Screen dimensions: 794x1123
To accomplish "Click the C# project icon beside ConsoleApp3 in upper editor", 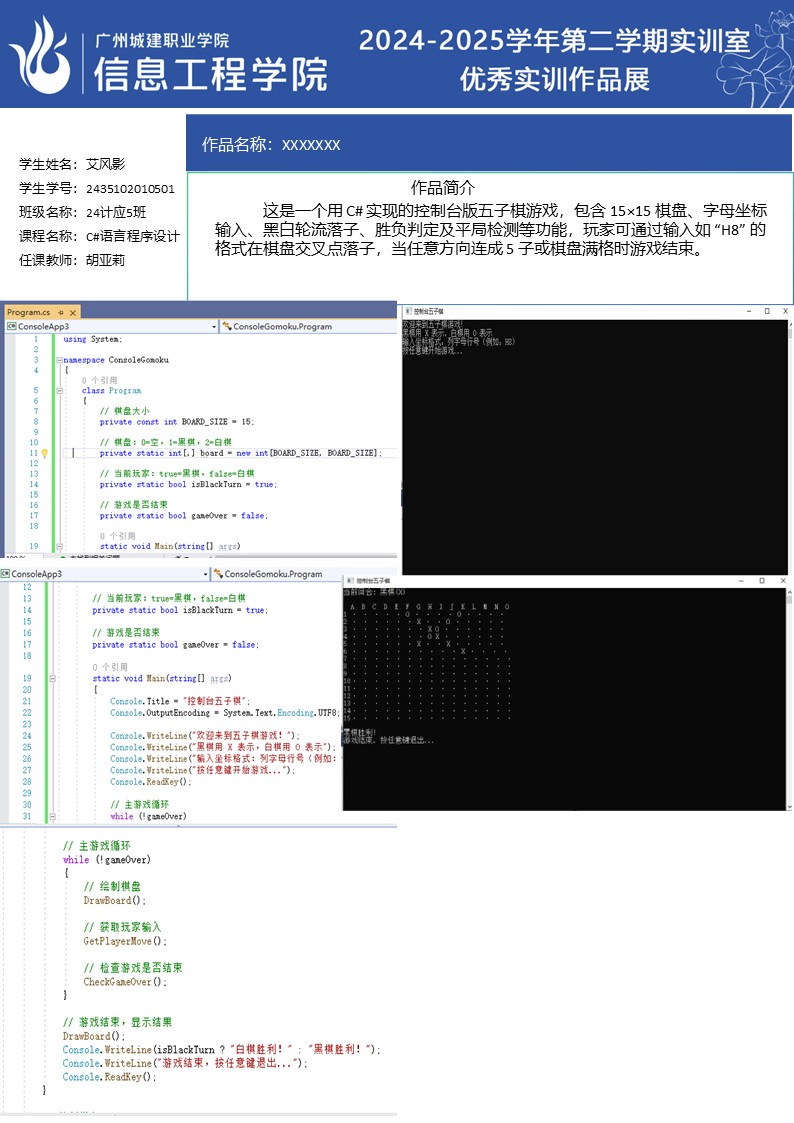I will (x=11, y=327).
